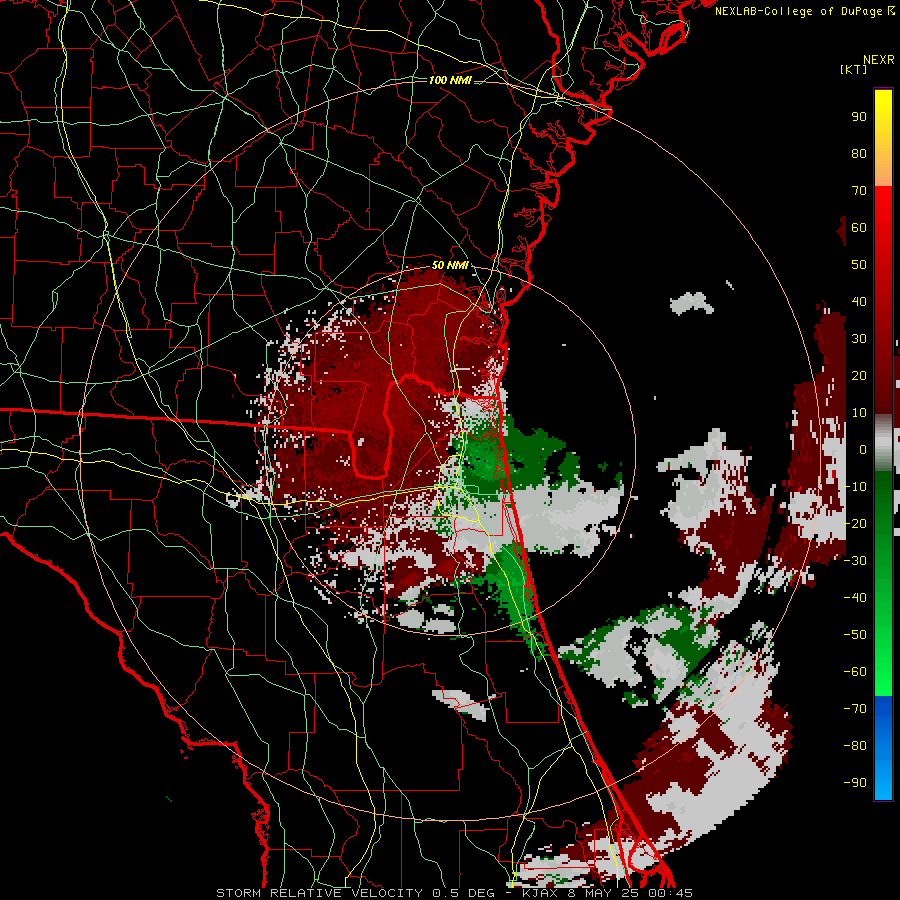Click the 100 NMI range ring label

point(450,80)
